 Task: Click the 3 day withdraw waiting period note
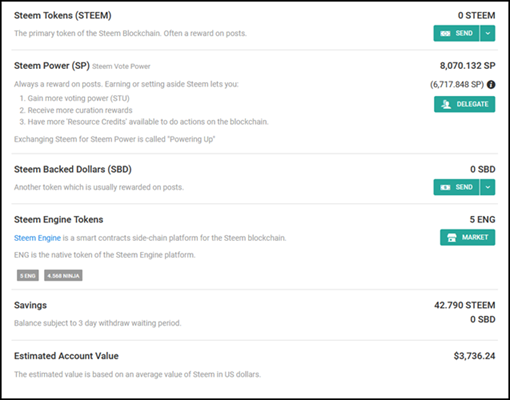(98, 323)
